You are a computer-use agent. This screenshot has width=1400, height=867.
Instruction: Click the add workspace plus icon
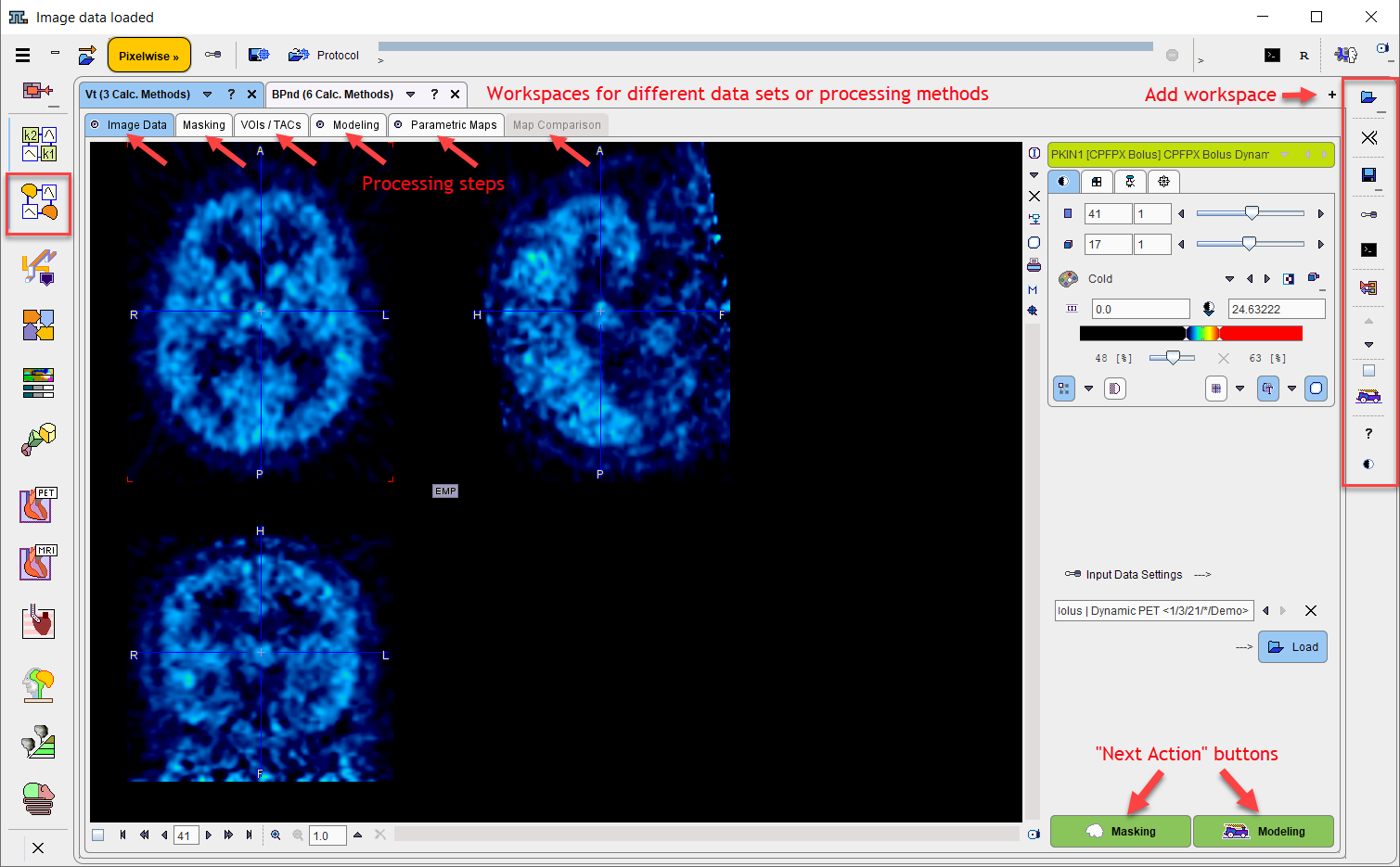[x=1332, y=95]
